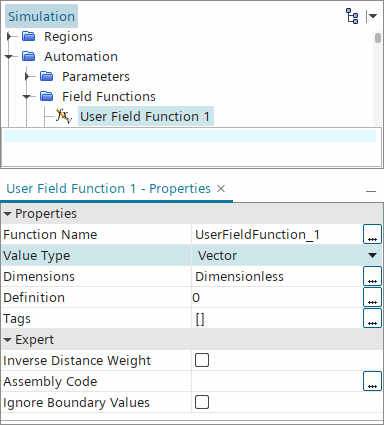The width and height of the screenshot is (384, 425).
Task: Open Function Name editor ellipsis button
Action: [x=372, y=234]
